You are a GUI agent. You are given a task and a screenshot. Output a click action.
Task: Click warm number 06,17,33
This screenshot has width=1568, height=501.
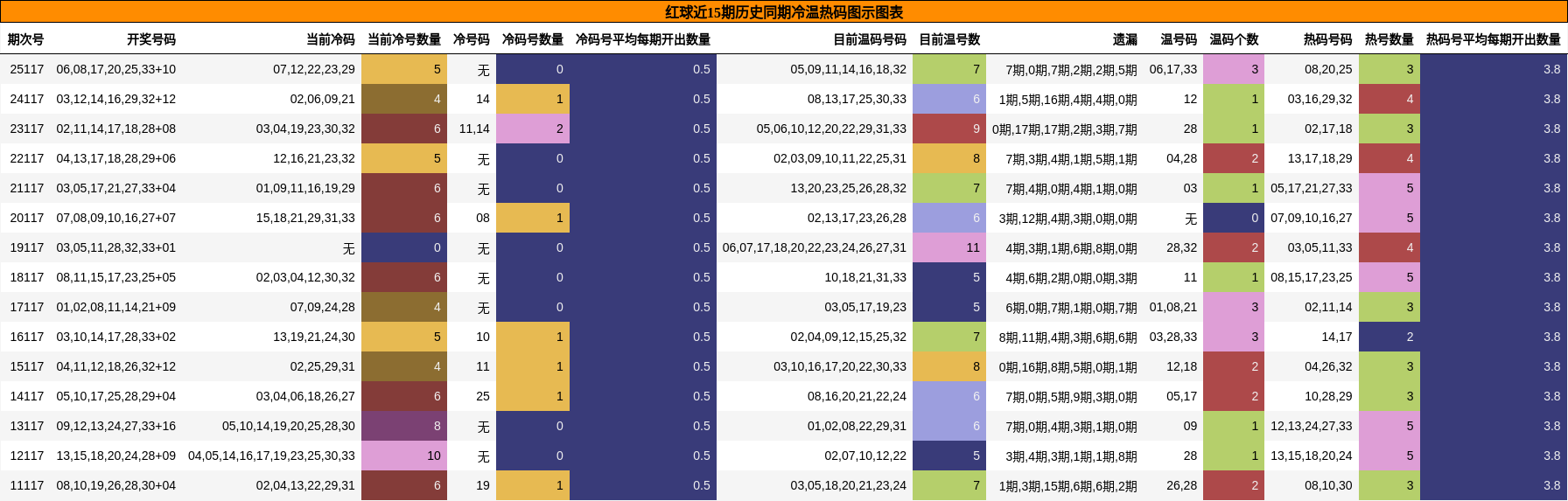[x=1173, y=69]
